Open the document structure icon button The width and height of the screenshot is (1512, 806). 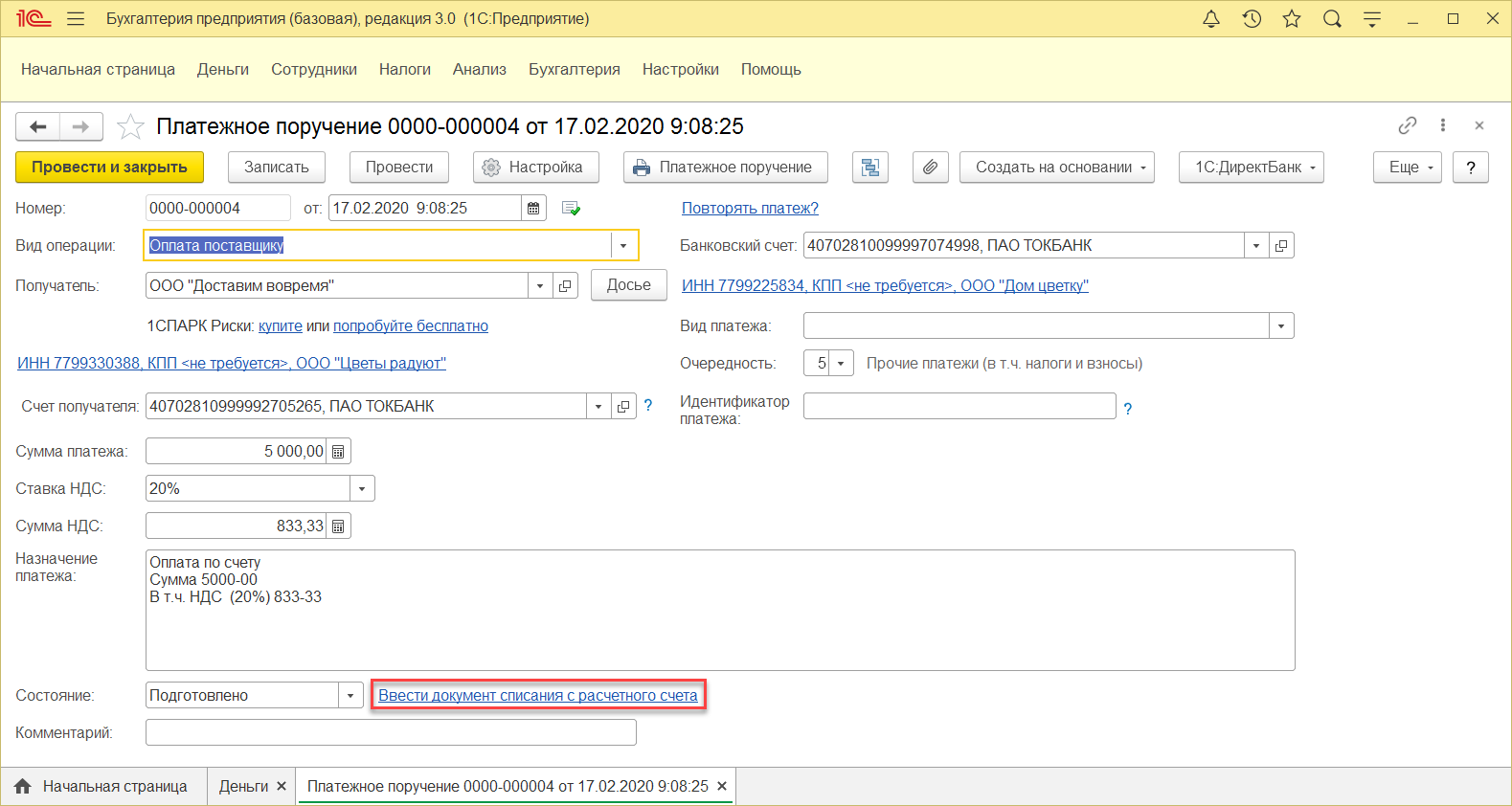tap(870, 168)
